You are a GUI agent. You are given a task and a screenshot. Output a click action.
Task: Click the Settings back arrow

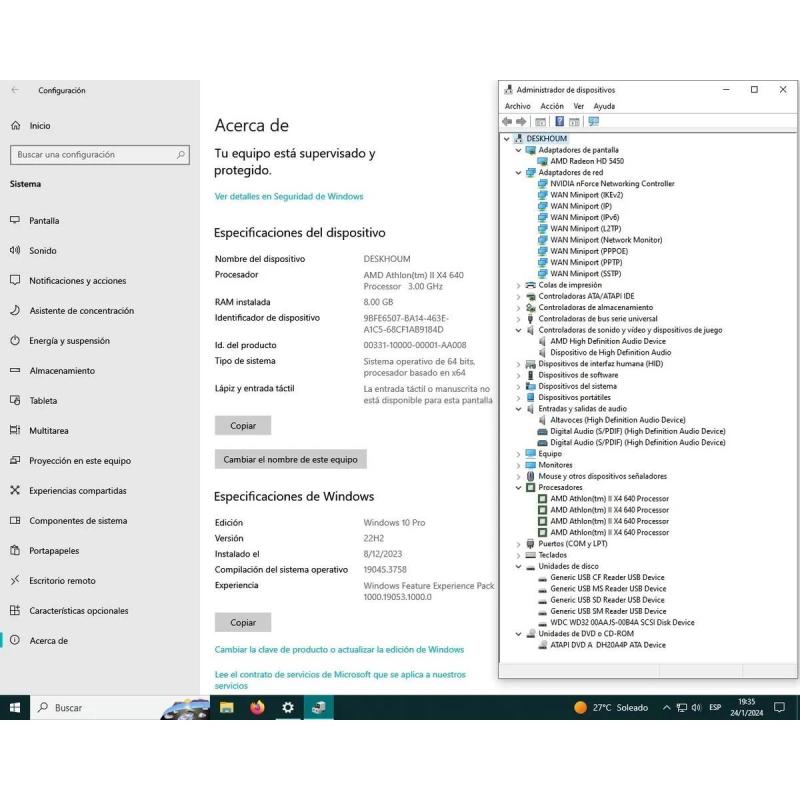pos(15,90)
